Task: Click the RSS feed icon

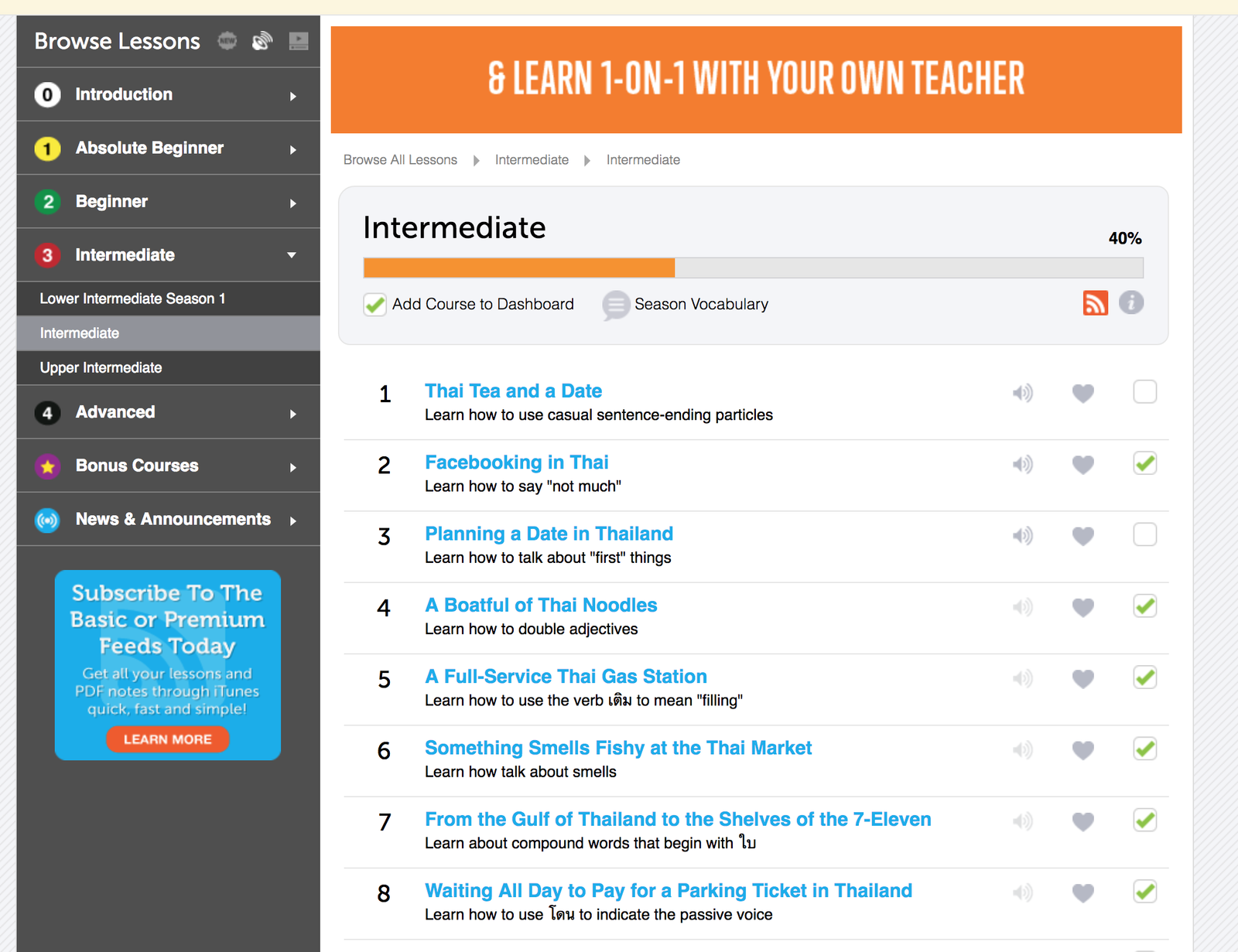Action: 1095,303
